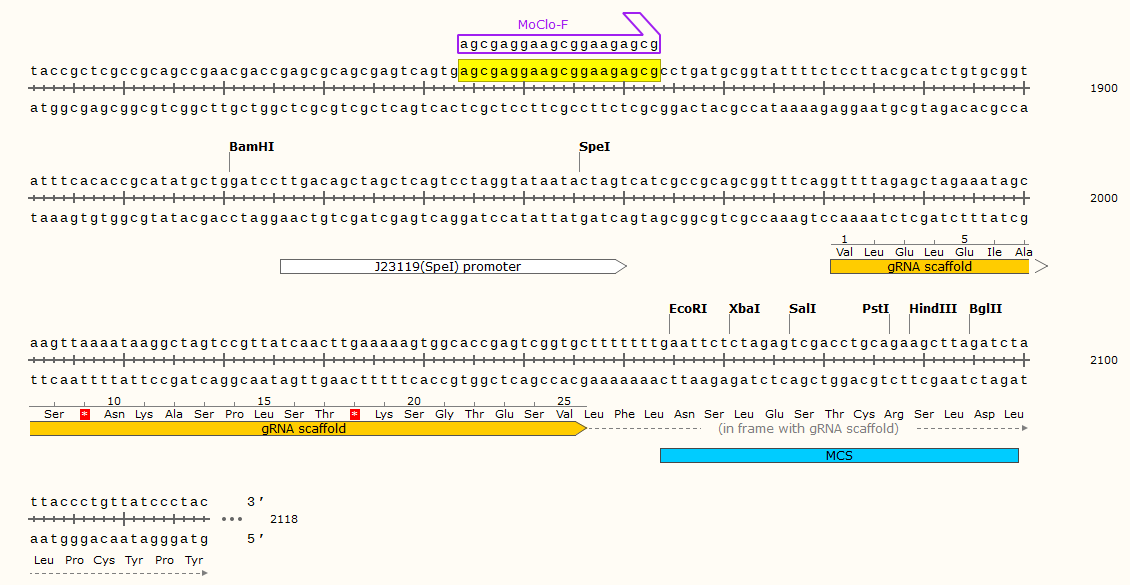1130x585 pixels.
Task: Click the red stop codon after Thr
Action: click(354, 414)
